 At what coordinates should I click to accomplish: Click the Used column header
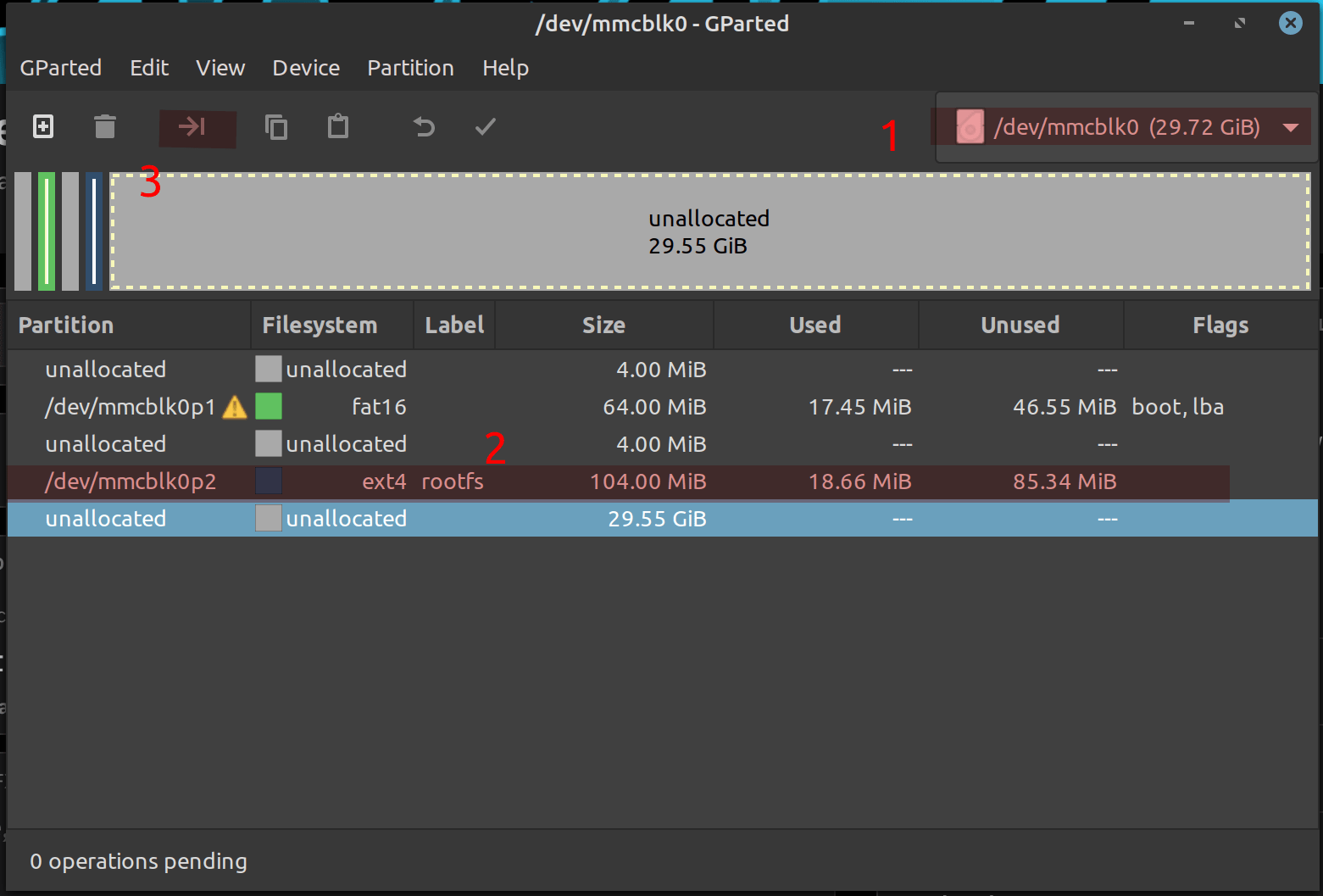816,326
